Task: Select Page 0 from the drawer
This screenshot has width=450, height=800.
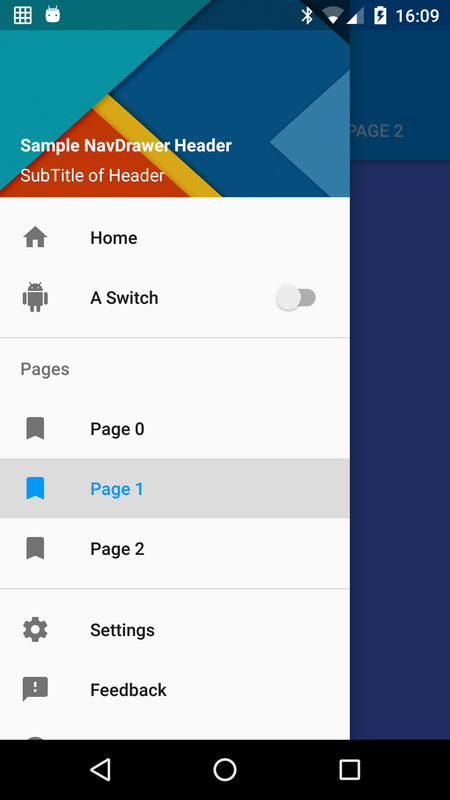Action: pyautogui.click(x=175, y=429)
